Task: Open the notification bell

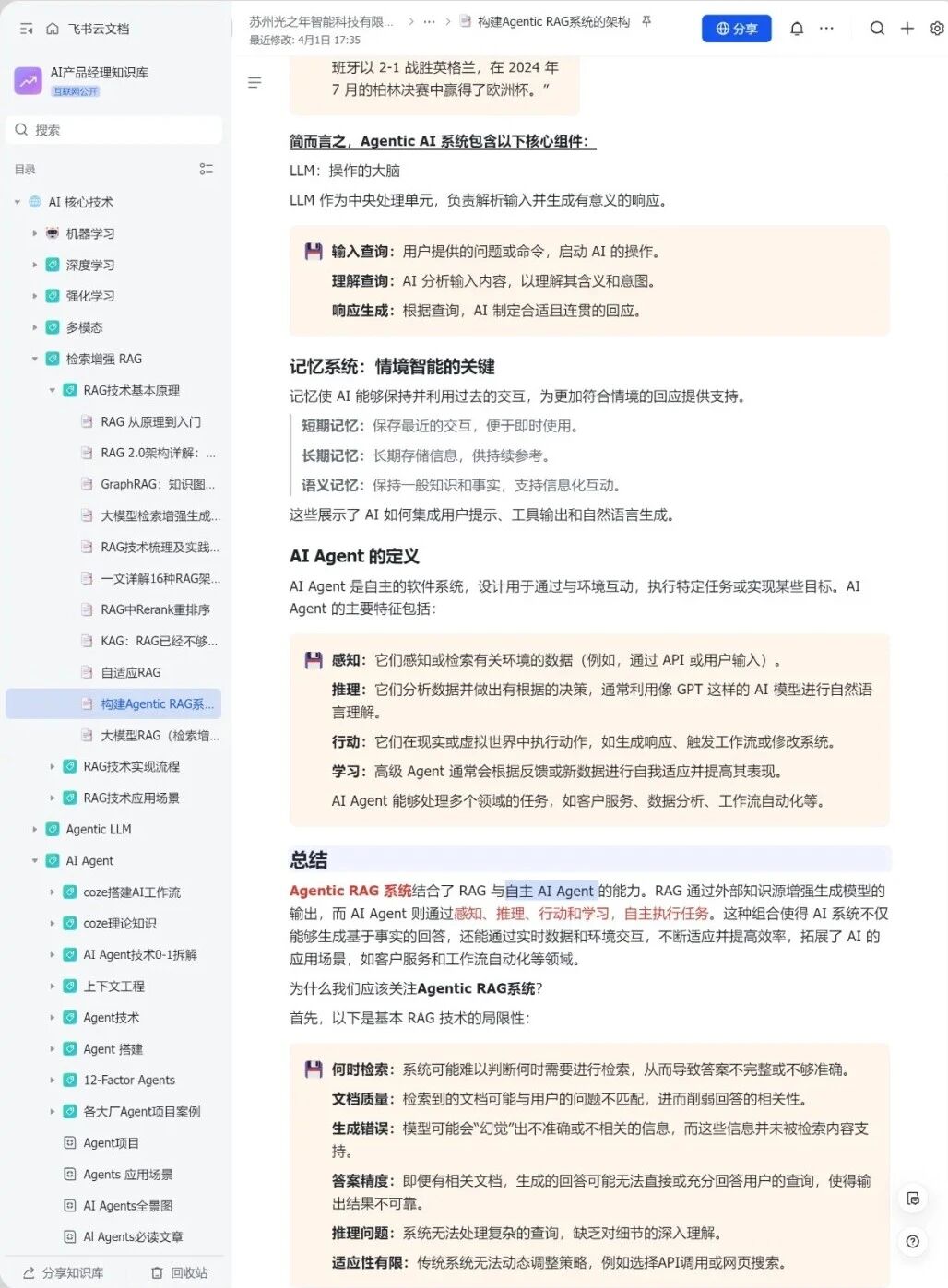Action: [x=797, y=29]
